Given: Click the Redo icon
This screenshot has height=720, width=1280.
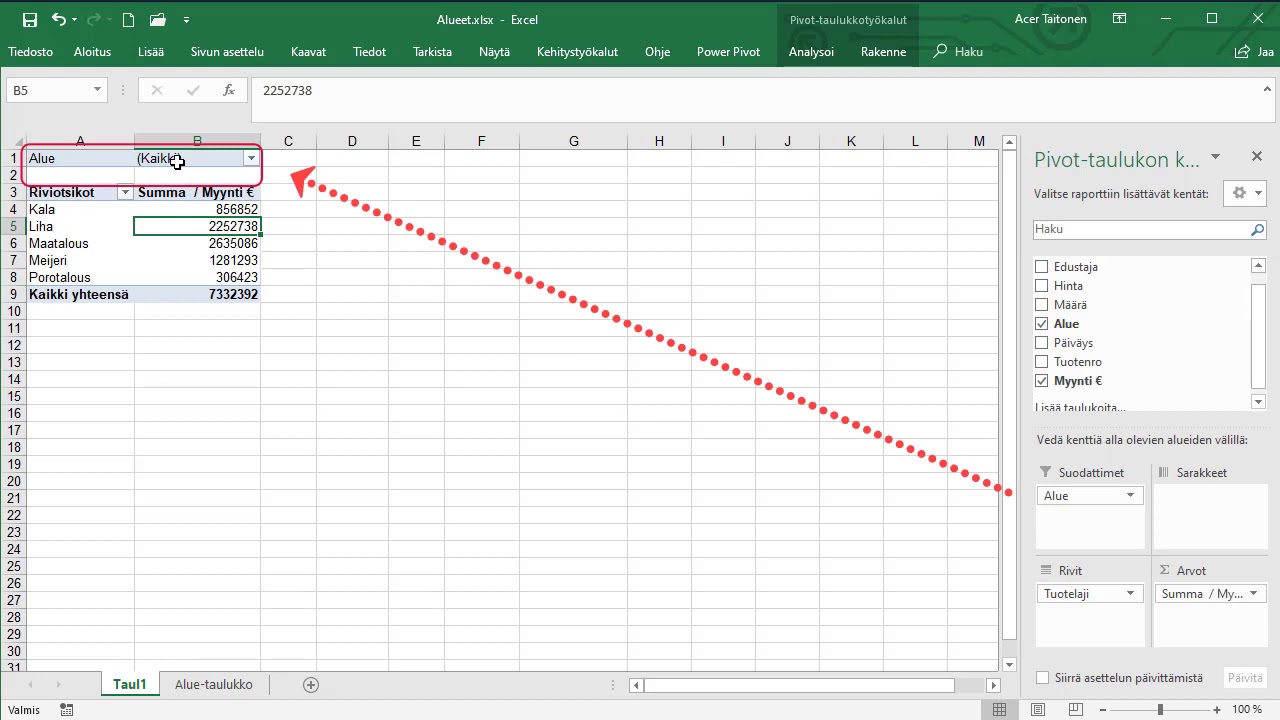Looking at the screenshot, I should 94,19.
